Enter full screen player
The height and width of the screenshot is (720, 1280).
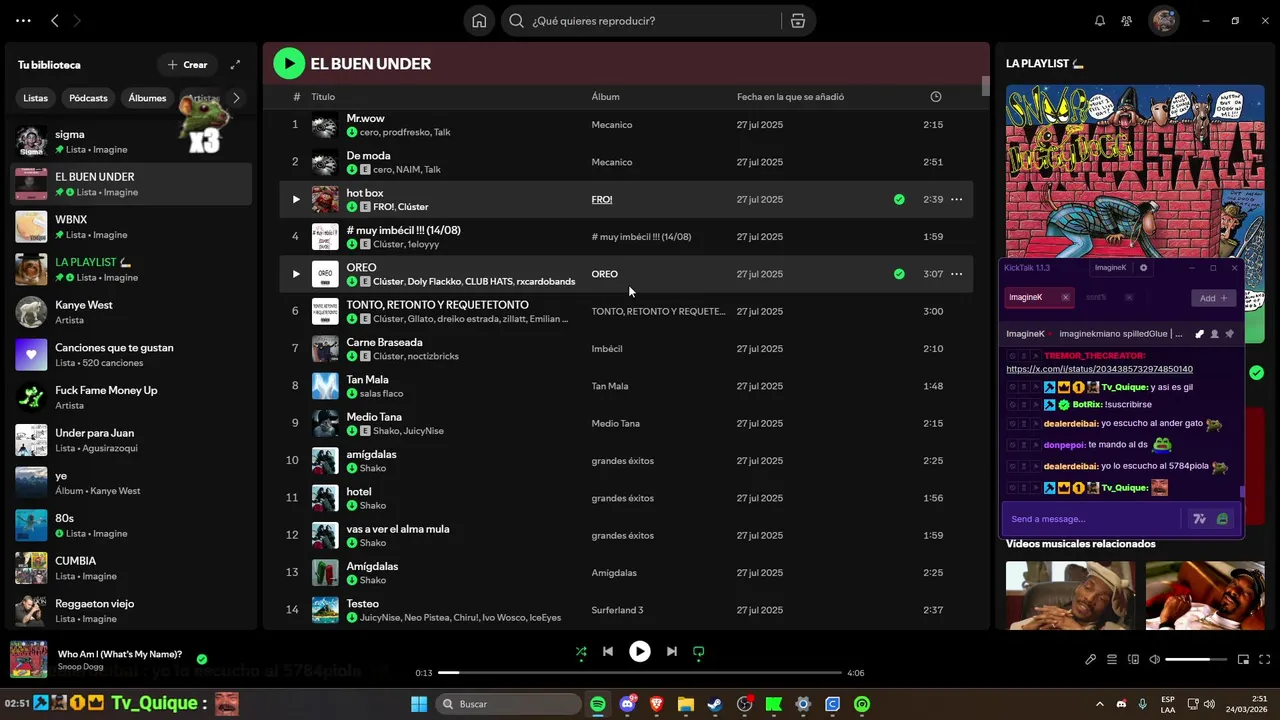[1264, 660]
